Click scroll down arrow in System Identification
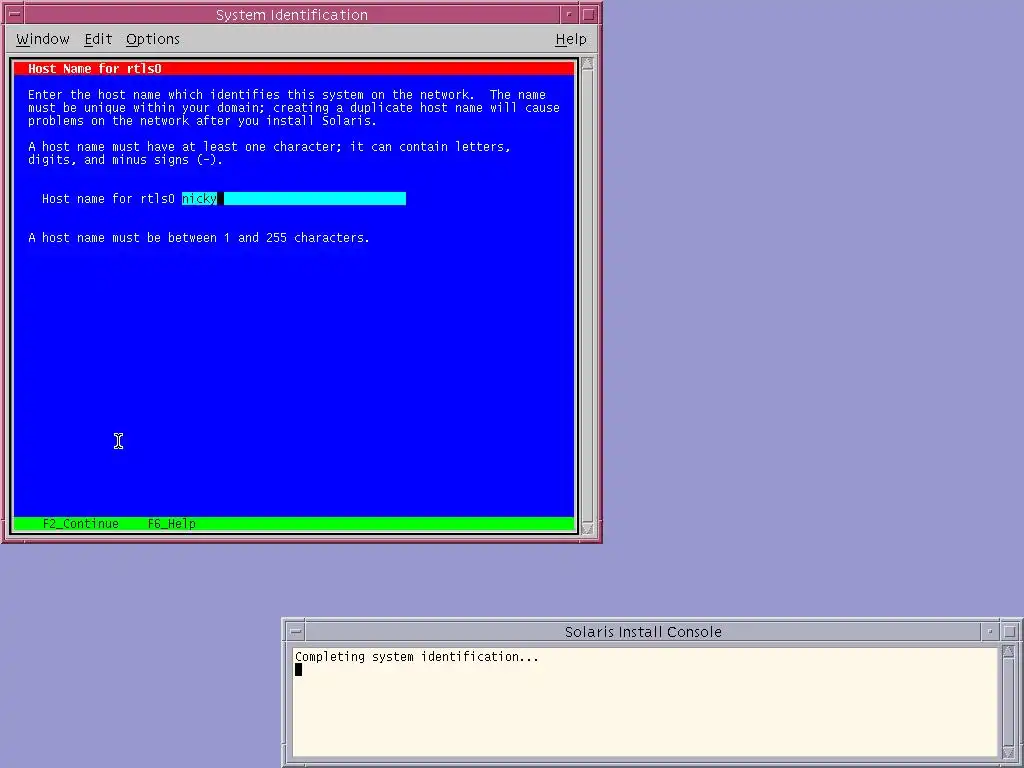The height and width of the screenshot is (768, 1024). [x=587, y=528]
